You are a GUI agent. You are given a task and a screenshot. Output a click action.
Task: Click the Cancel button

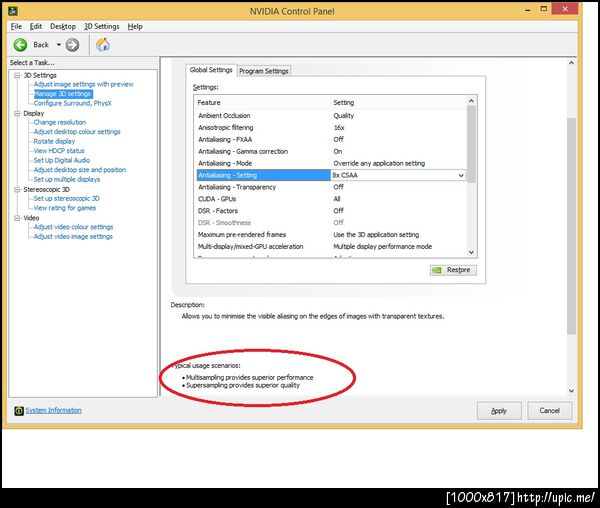(549, 411)
